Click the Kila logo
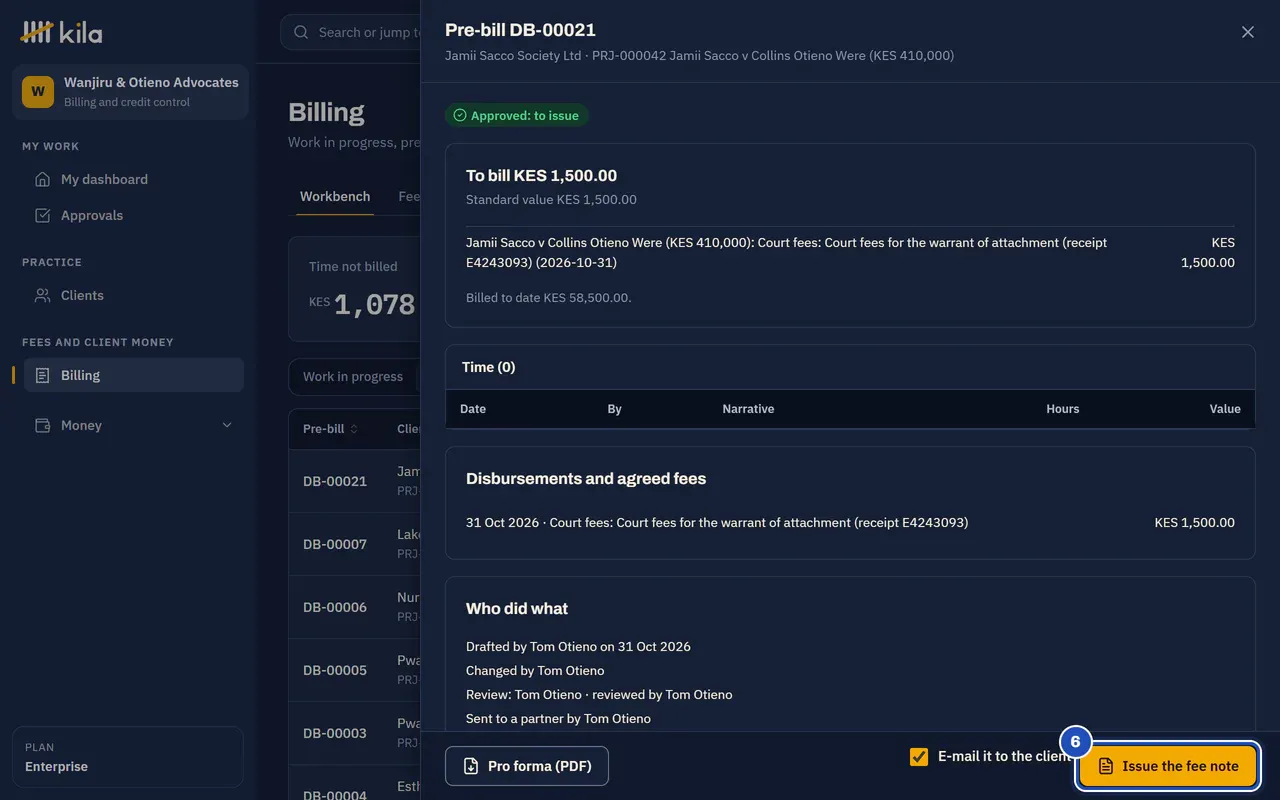The width and height of the screenshot is (1280, 800). click(x=61, y=32)
